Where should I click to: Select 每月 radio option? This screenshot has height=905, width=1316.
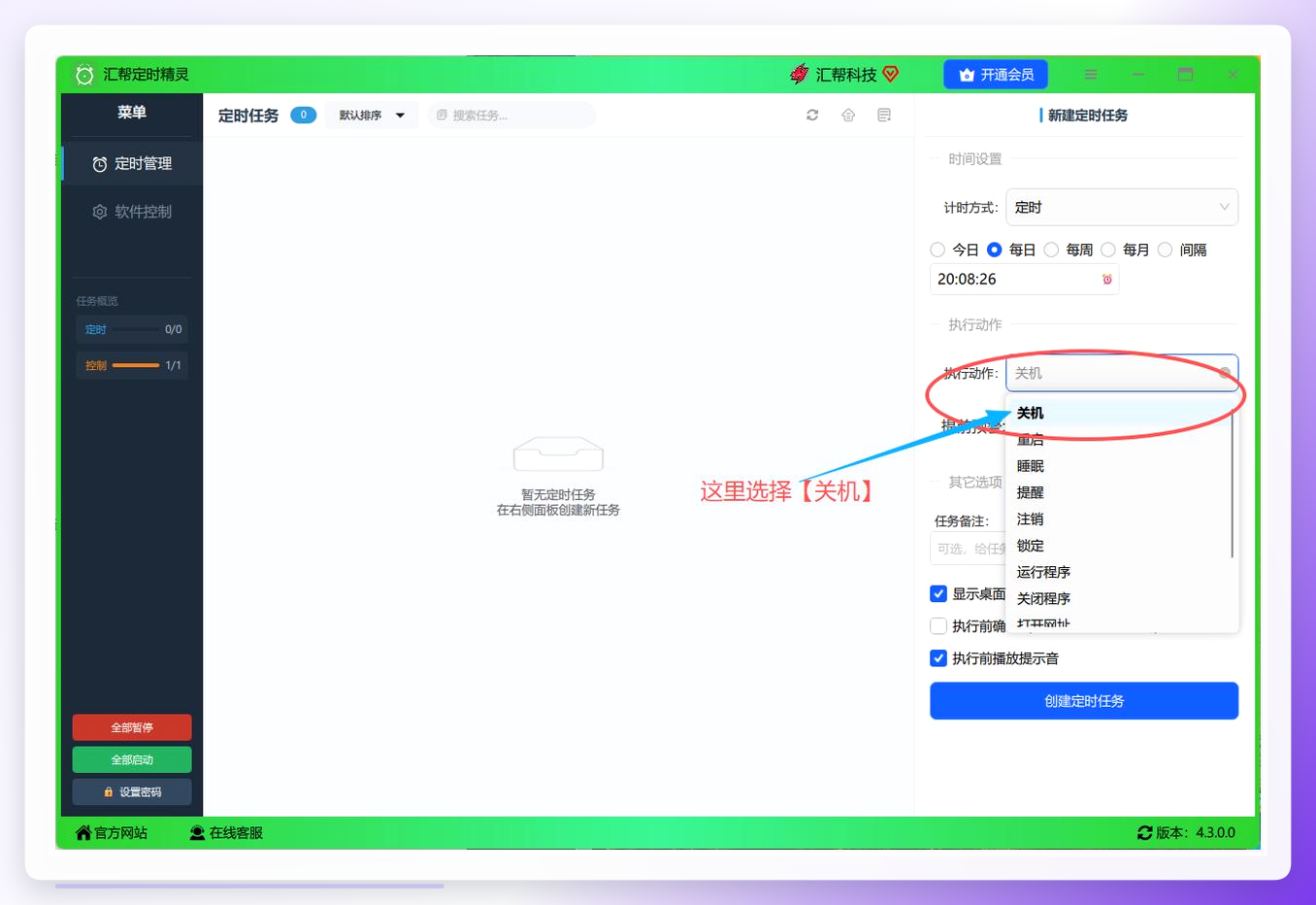point(1108,250)
